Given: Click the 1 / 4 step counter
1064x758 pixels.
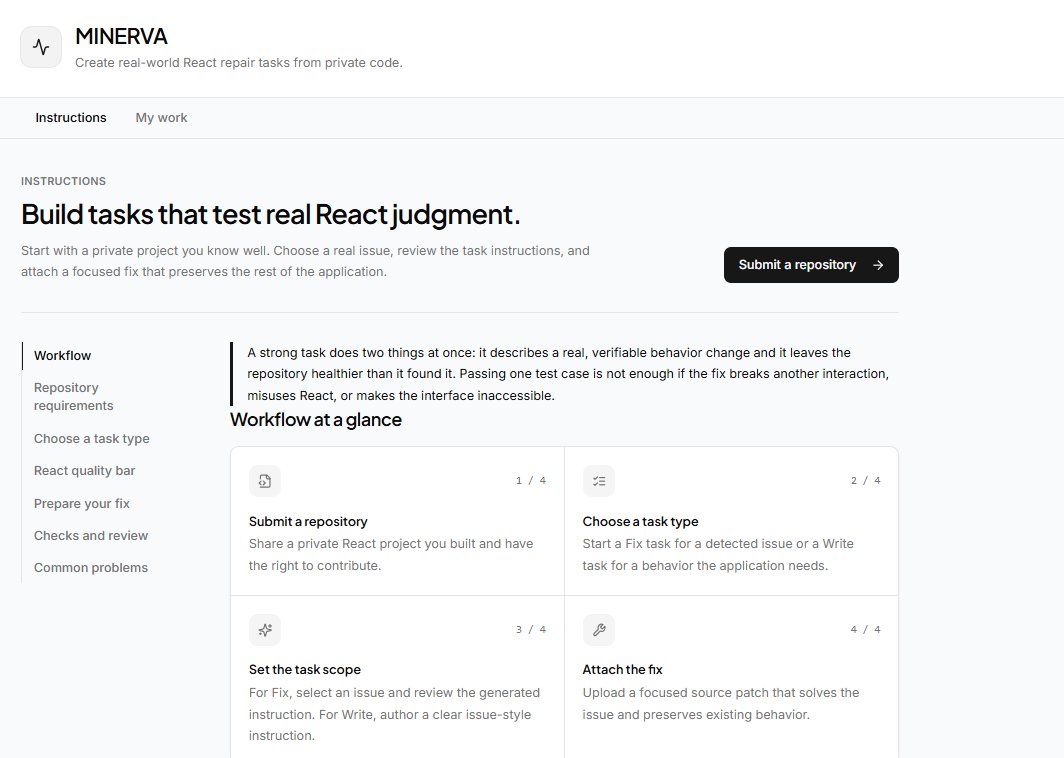Looking at the screenshot, I should 531,480.
